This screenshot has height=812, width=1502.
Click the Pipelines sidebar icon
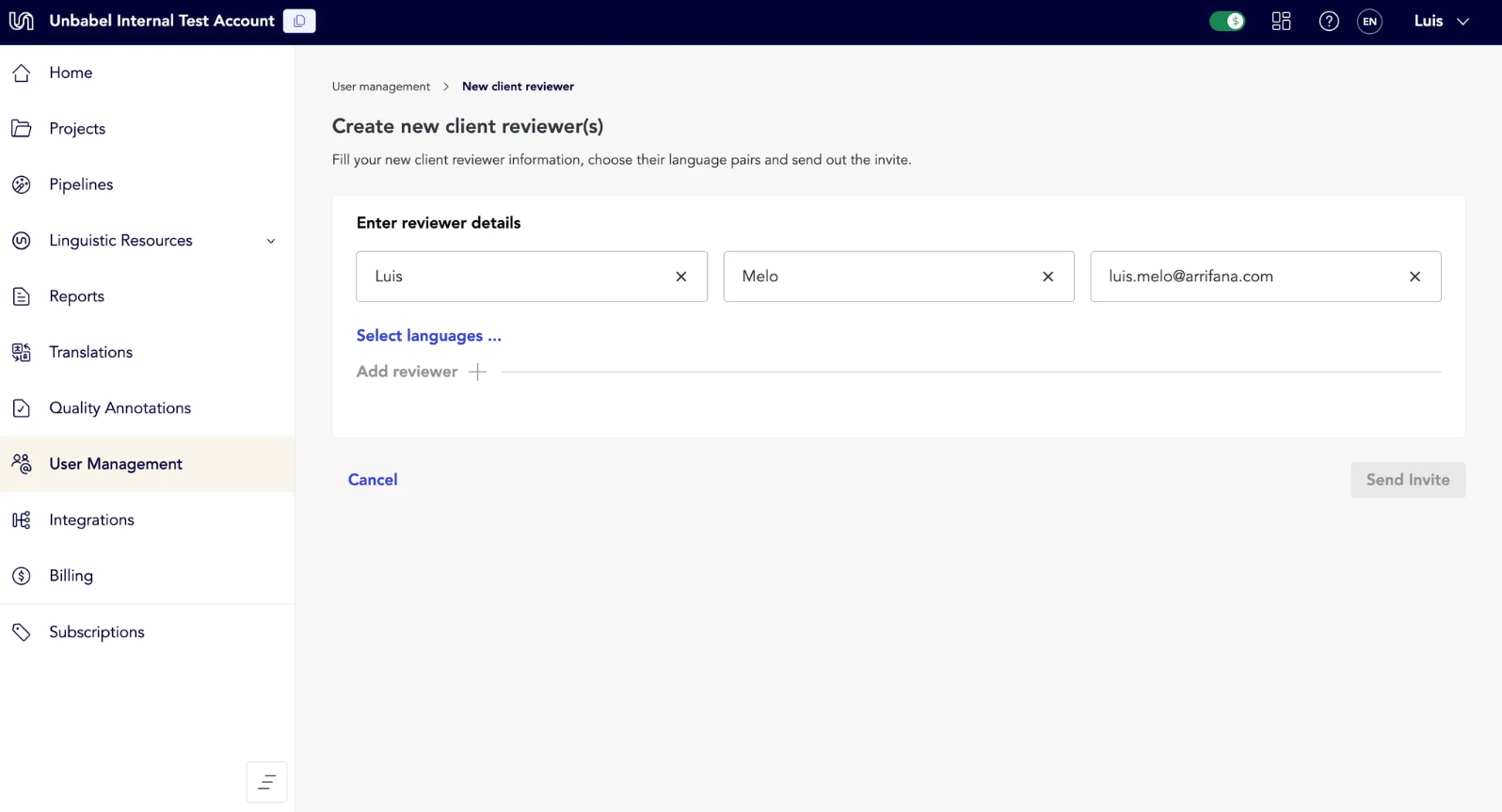(22, 184)
